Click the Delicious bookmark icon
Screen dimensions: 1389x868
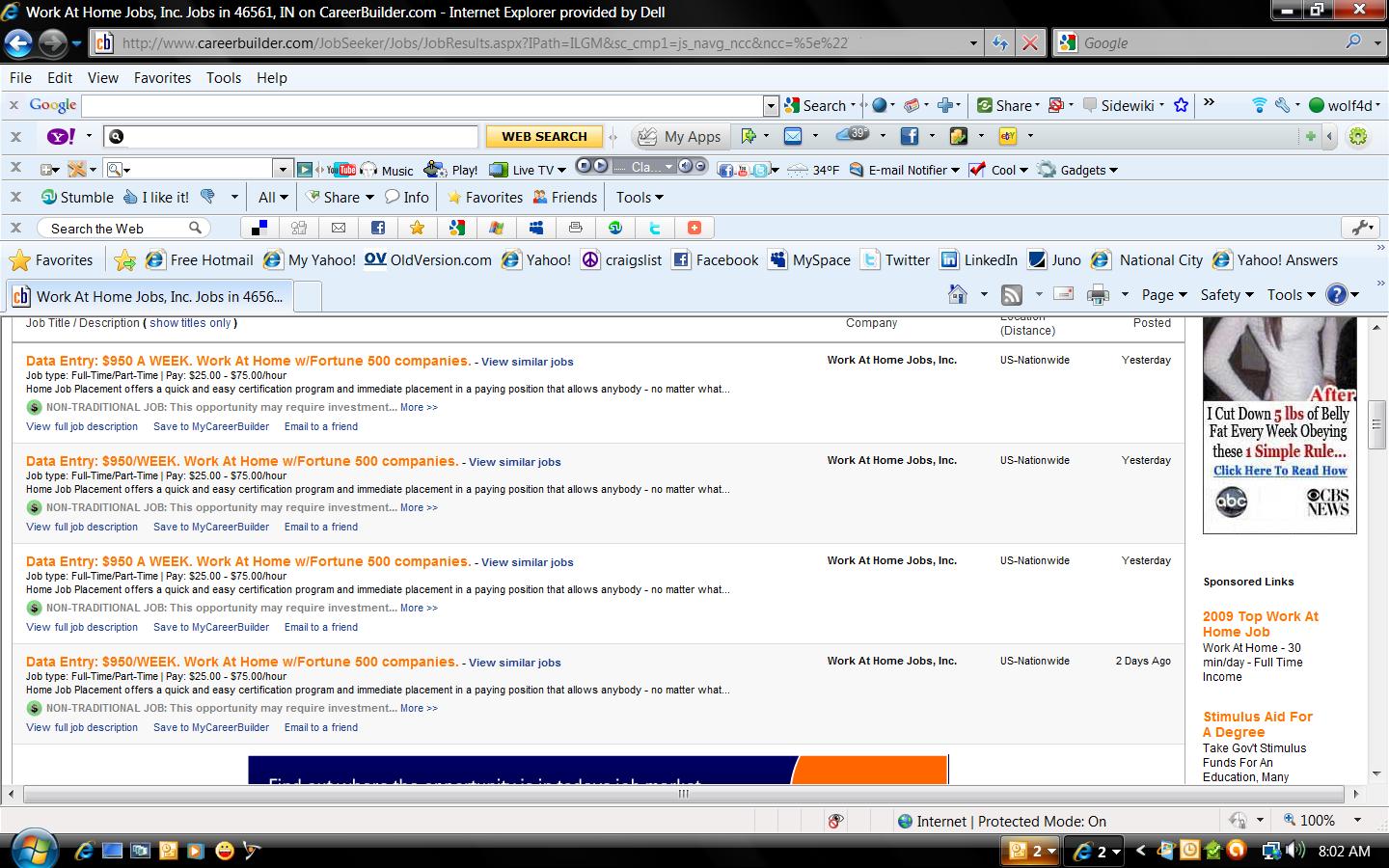(x=259, y=228)
